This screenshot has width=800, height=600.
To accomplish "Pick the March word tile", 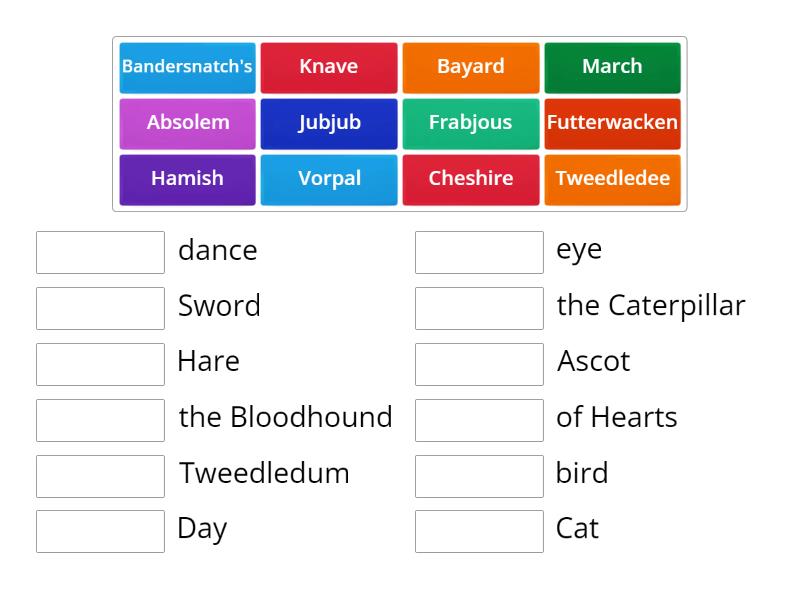I will (x=613, y=67).
